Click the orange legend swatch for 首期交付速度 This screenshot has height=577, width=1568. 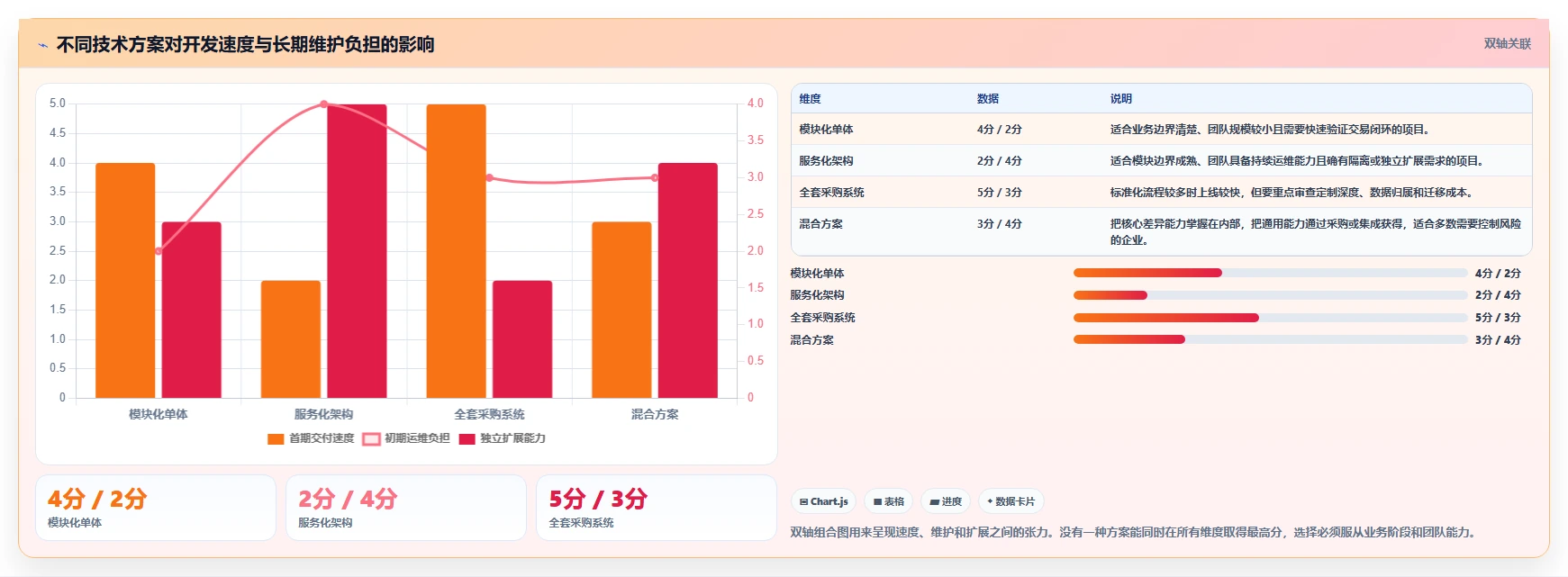[276, 439]
